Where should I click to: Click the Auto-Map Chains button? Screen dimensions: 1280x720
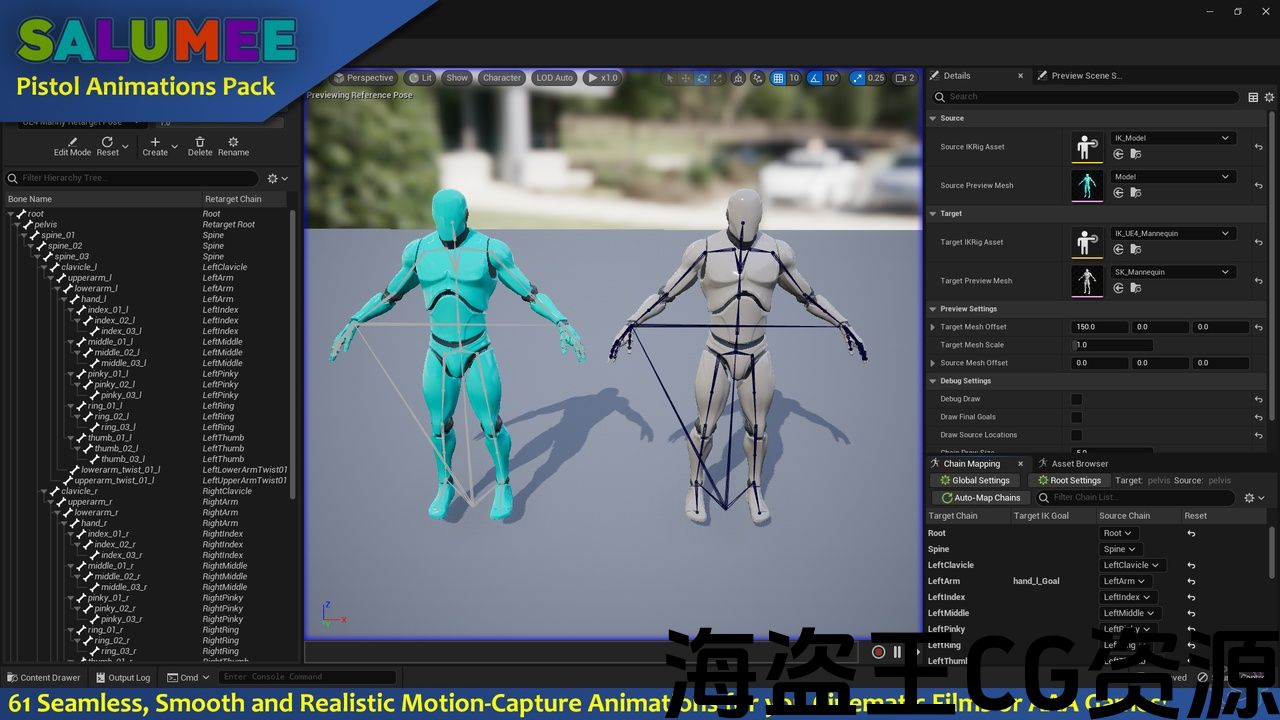(980, 498)
